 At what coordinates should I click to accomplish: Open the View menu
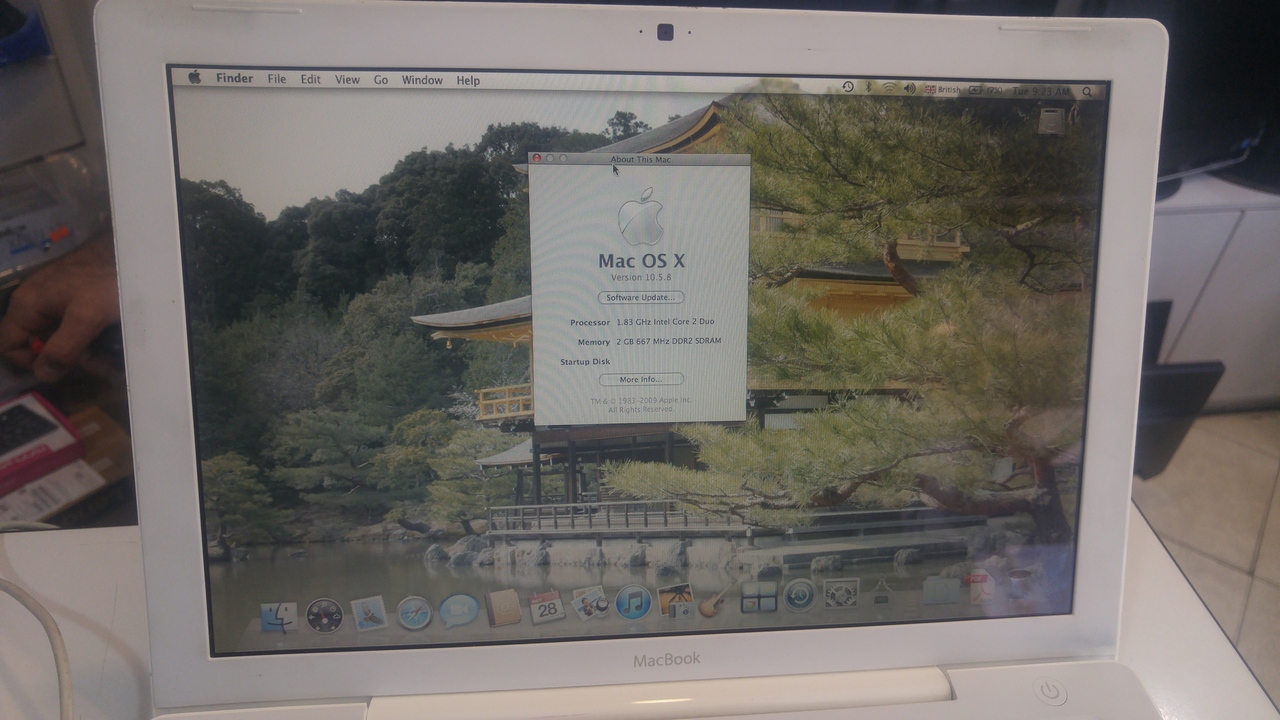[x=347, y=80]
